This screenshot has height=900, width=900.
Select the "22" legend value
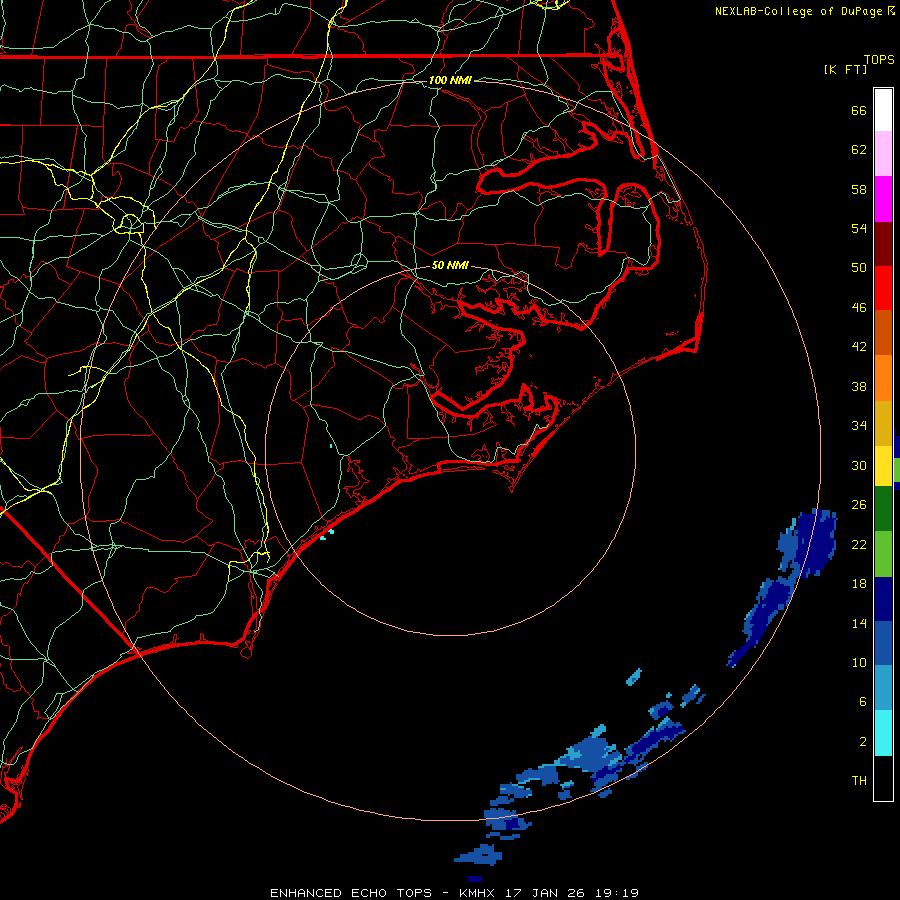(859, 544)
